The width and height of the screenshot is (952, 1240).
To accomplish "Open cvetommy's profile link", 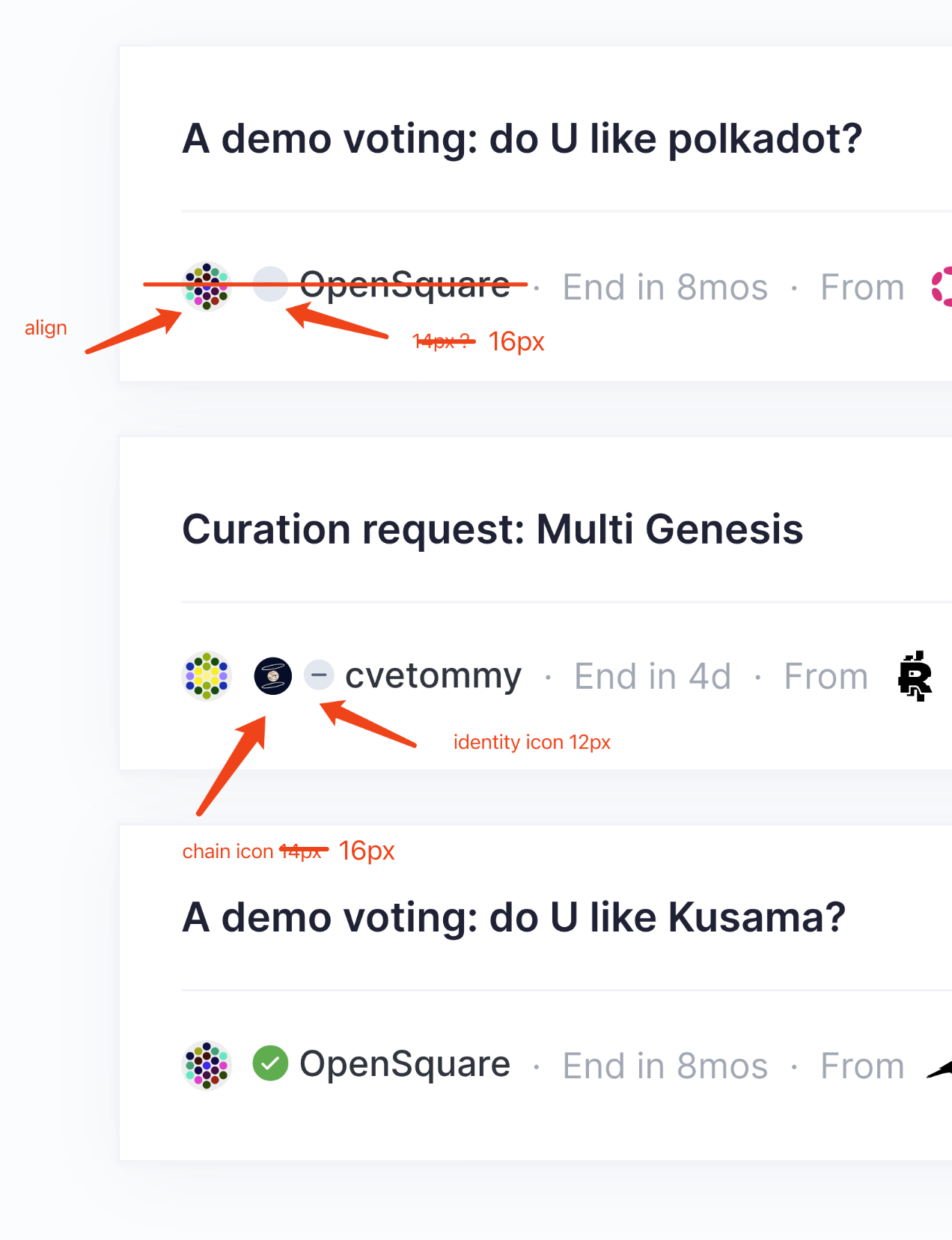I will point(433,675).
